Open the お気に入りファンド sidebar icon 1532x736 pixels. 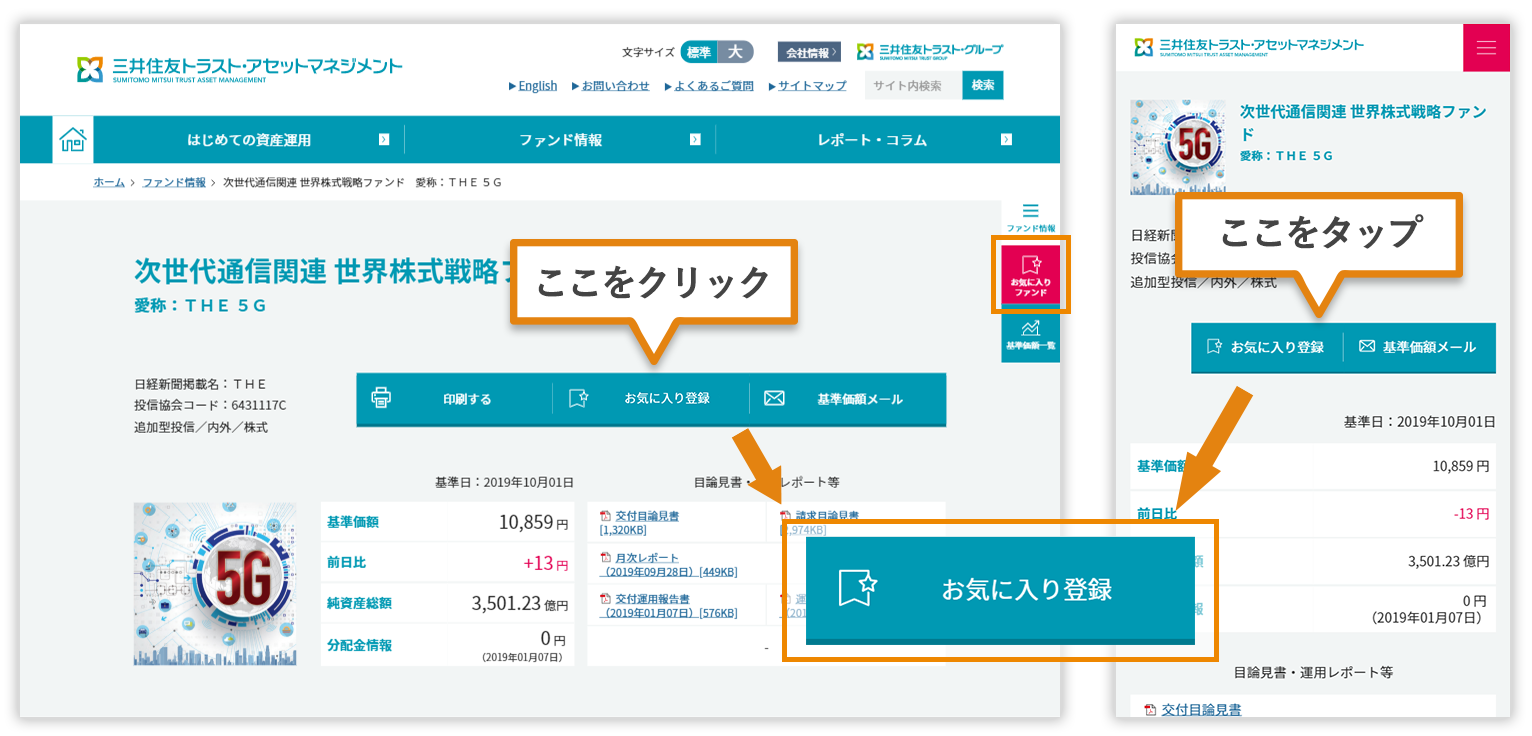(x=1030, y=275)
